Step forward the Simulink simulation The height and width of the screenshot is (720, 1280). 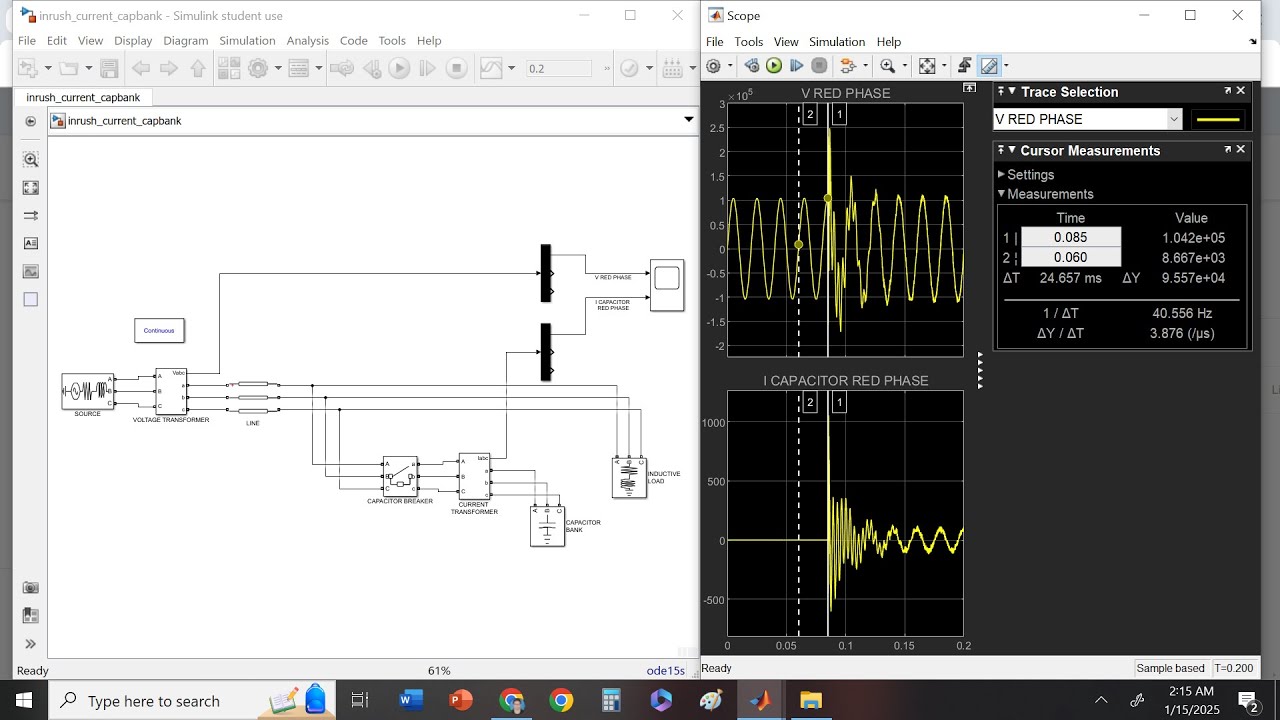click(427, 68)
